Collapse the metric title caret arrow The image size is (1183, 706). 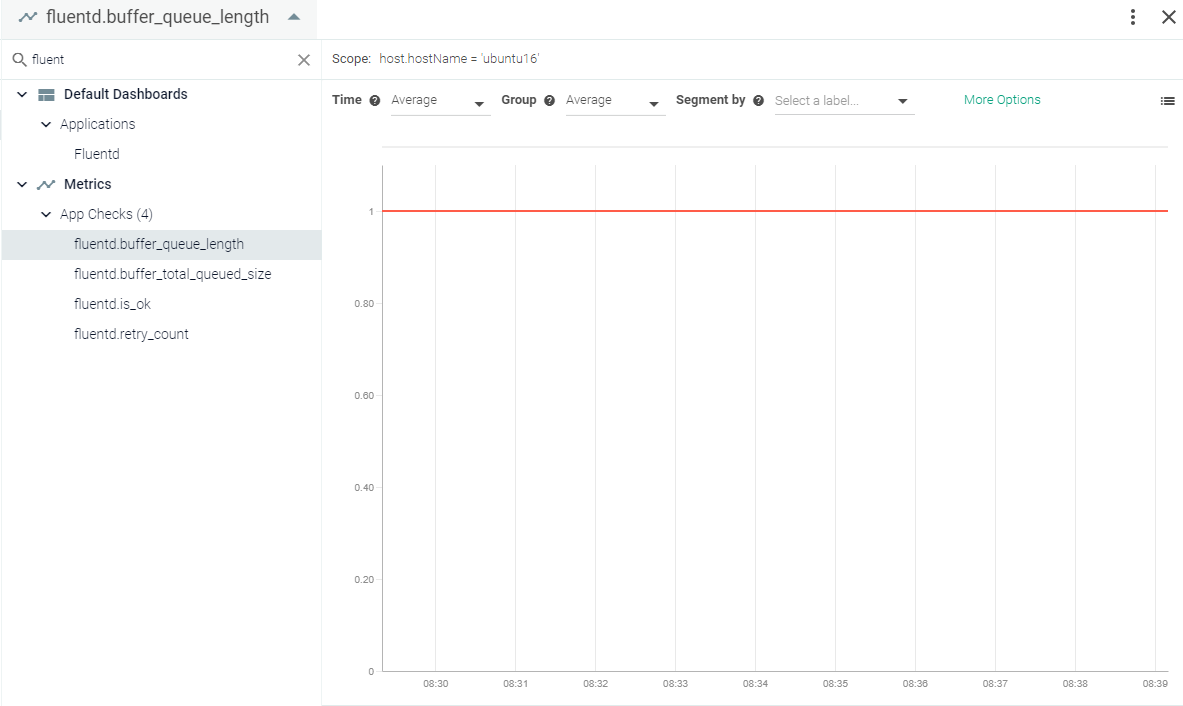tap(294, 17)
